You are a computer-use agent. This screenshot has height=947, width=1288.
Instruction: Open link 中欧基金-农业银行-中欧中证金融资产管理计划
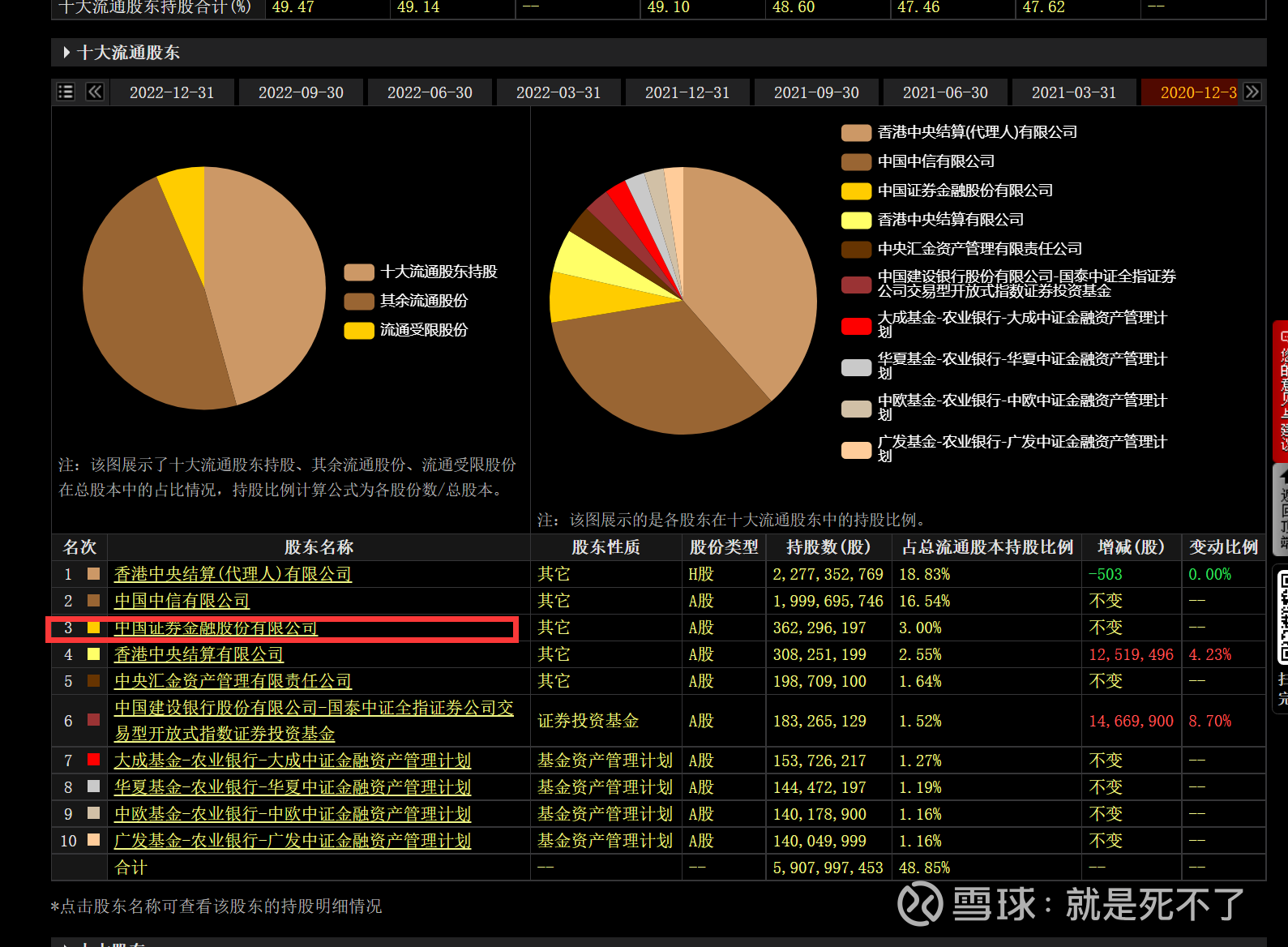(x=293, y=814)
